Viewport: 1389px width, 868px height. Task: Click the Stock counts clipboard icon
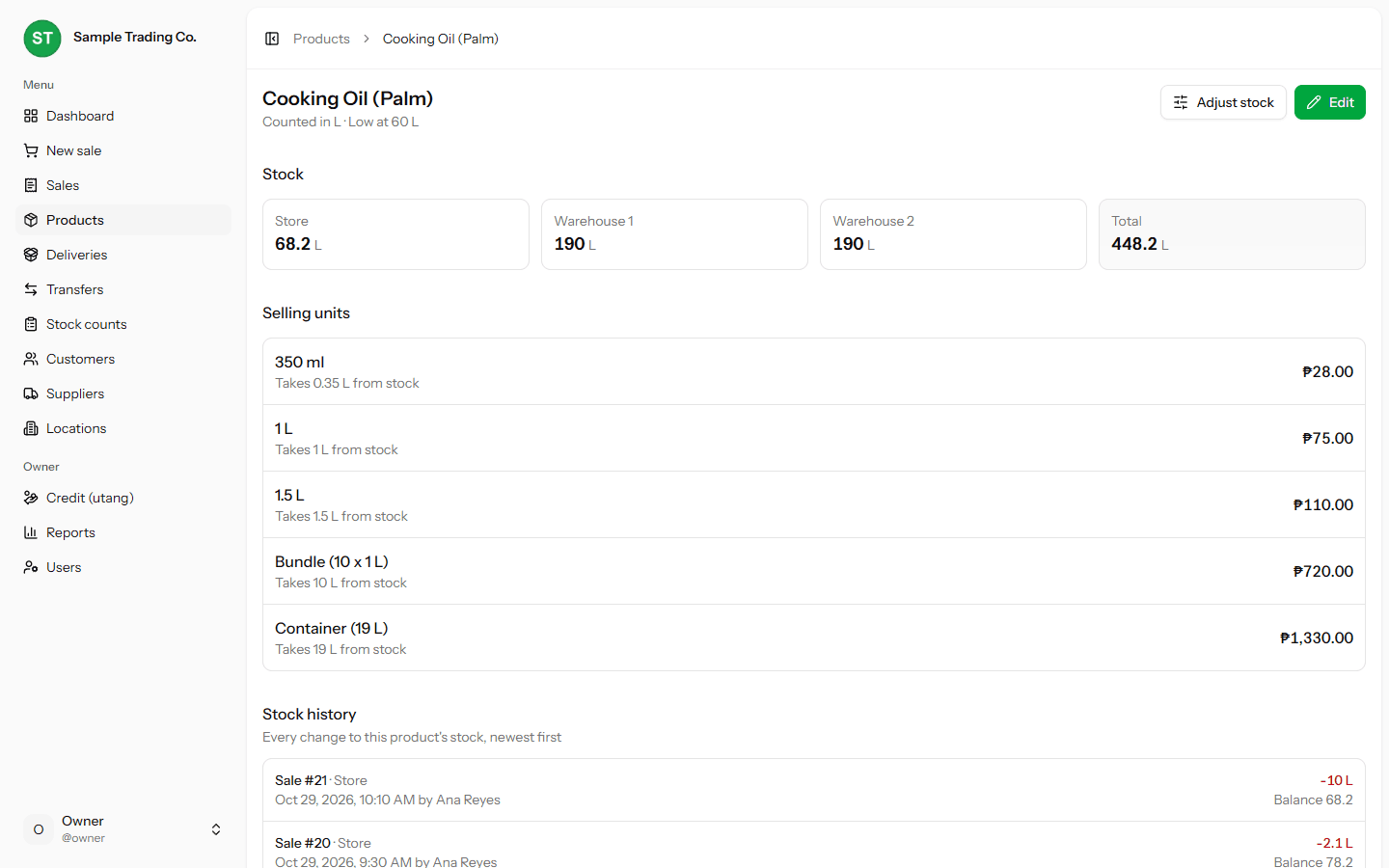coord(31,324)
